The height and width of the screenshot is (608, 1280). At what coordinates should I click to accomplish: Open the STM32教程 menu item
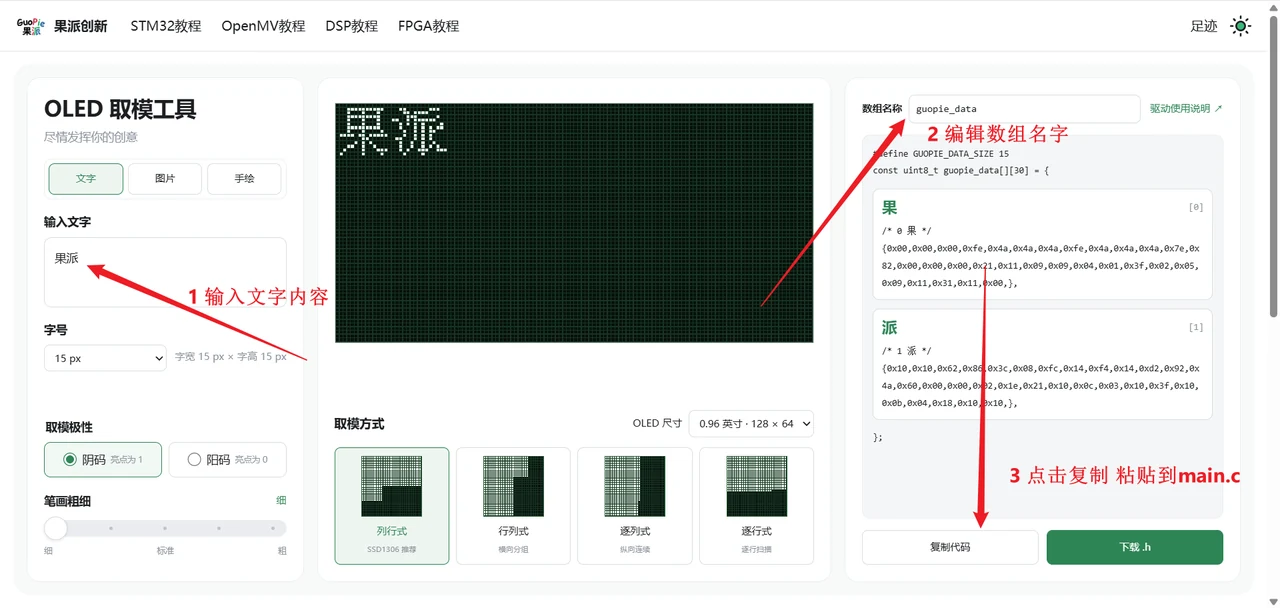point(166,26)
